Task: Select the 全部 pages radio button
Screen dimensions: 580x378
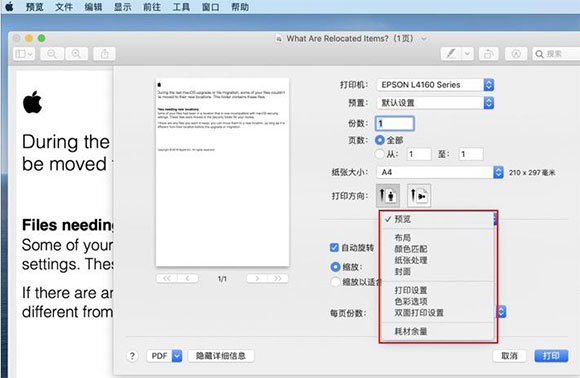Action: click(380, 140)
